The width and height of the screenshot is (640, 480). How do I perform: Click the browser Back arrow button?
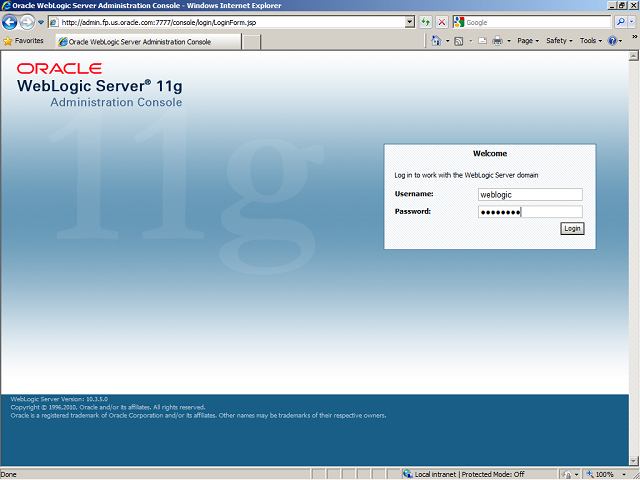[x=11, y=21]
